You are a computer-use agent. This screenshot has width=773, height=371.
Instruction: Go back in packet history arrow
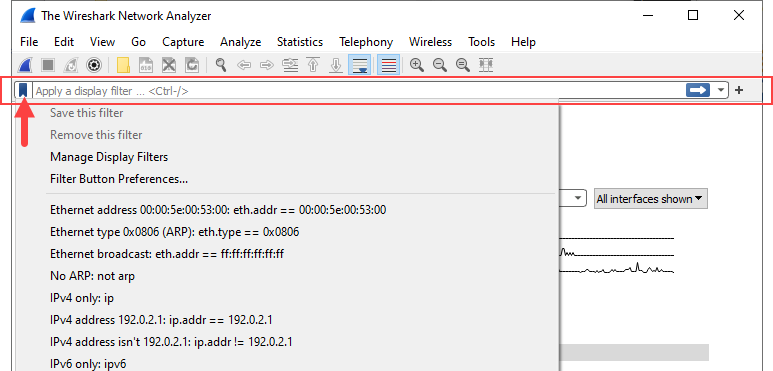point(244,65)
